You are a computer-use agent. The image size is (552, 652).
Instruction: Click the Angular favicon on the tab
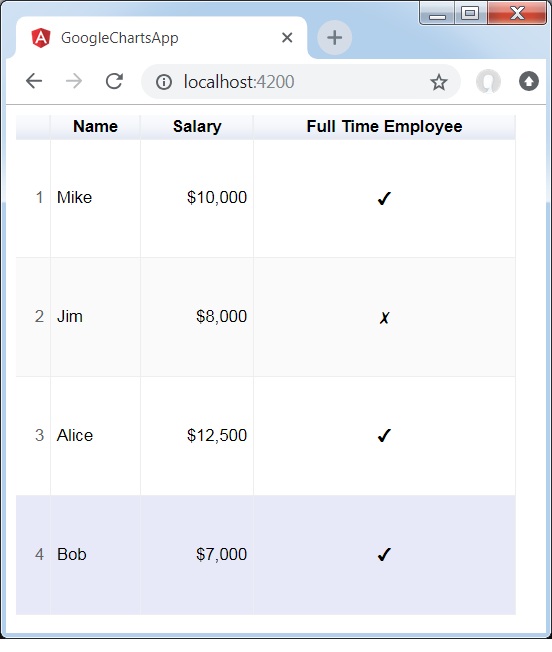click(x=41, y=38)
